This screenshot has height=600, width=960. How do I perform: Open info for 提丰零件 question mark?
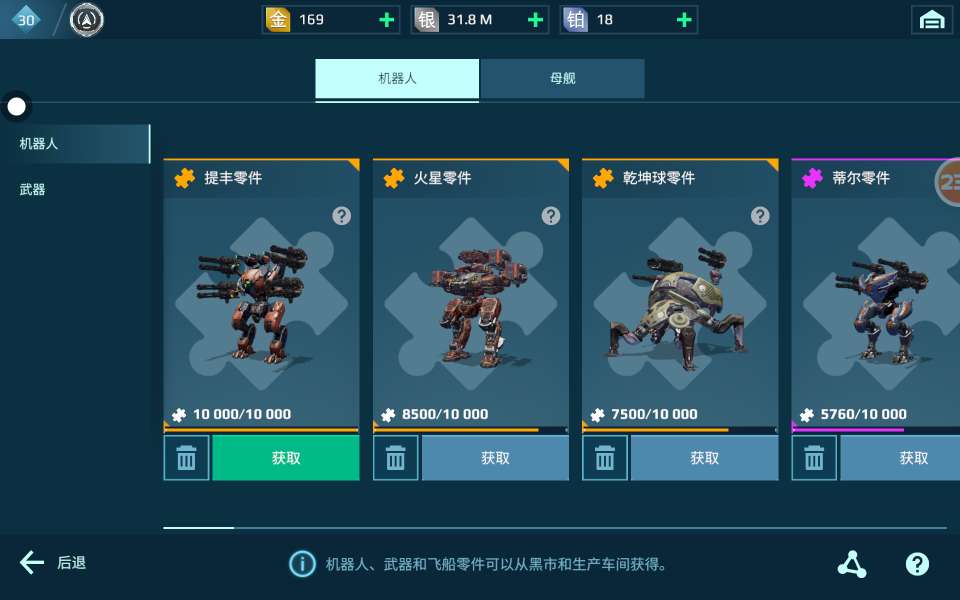(x=342, y=216)
